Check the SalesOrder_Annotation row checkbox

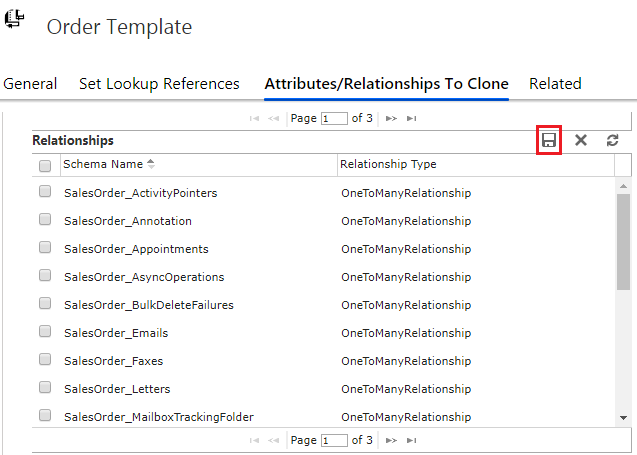(45, 219)
